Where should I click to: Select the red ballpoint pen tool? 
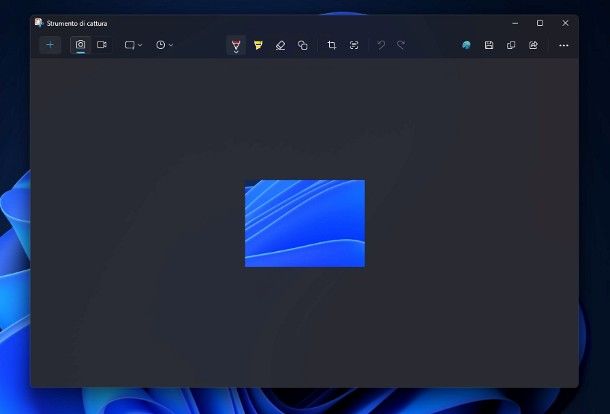236,46
